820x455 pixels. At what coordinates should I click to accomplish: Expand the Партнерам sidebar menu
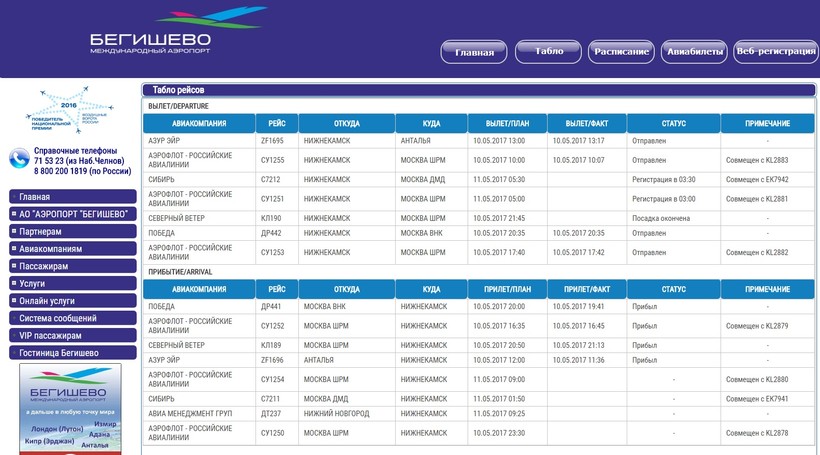coord(72,231)
